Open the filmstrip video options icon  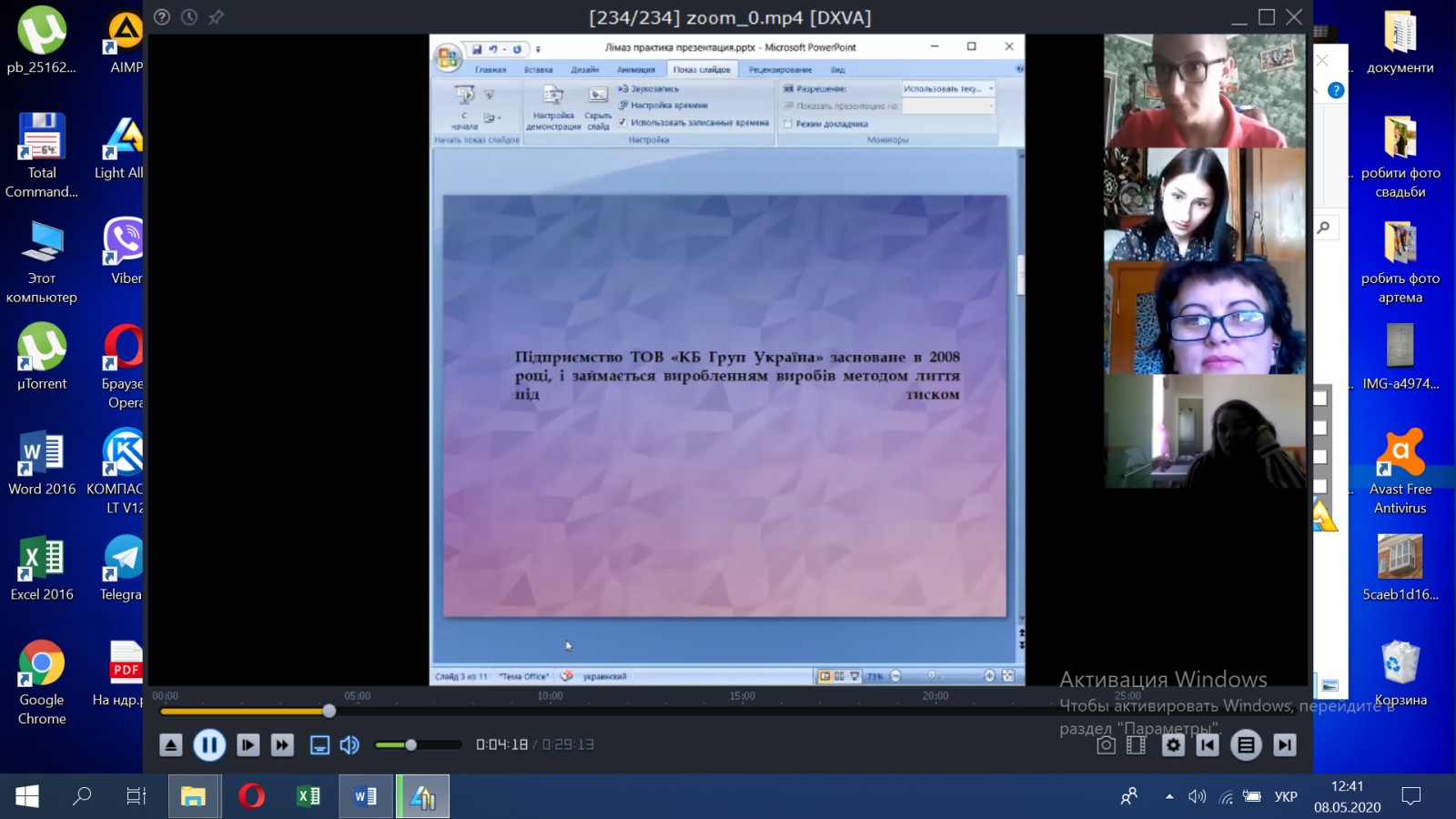click(1136, 745)
